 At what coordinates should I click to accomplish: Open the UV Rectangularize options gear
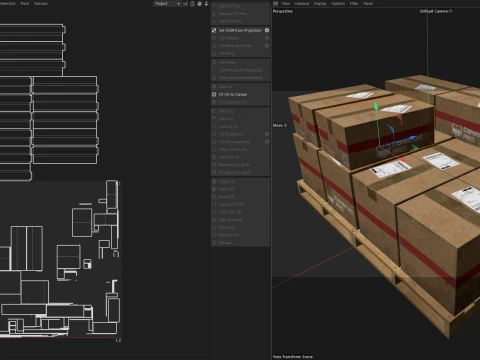tap(267, 142)
